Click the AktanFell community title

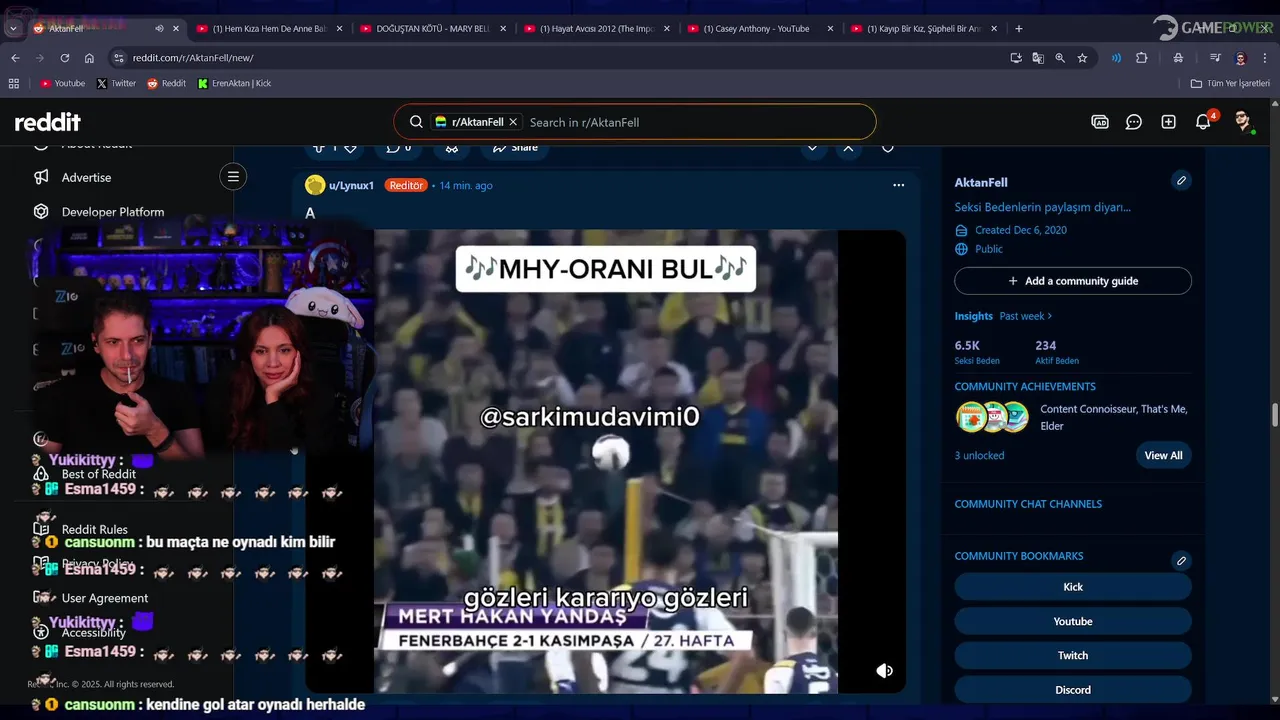click(981, 182)
